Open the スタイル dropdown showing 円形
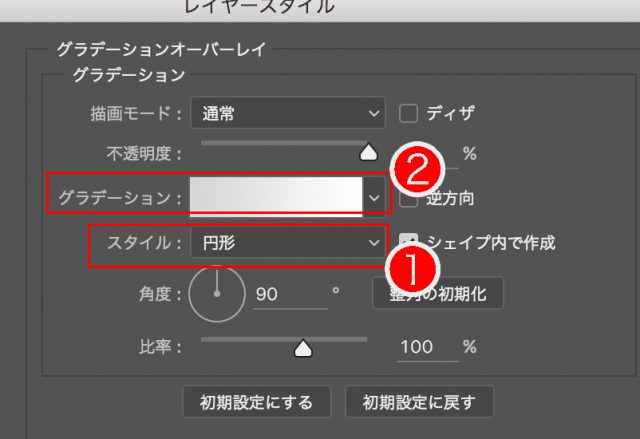640x439 pixels. point(287,243)
